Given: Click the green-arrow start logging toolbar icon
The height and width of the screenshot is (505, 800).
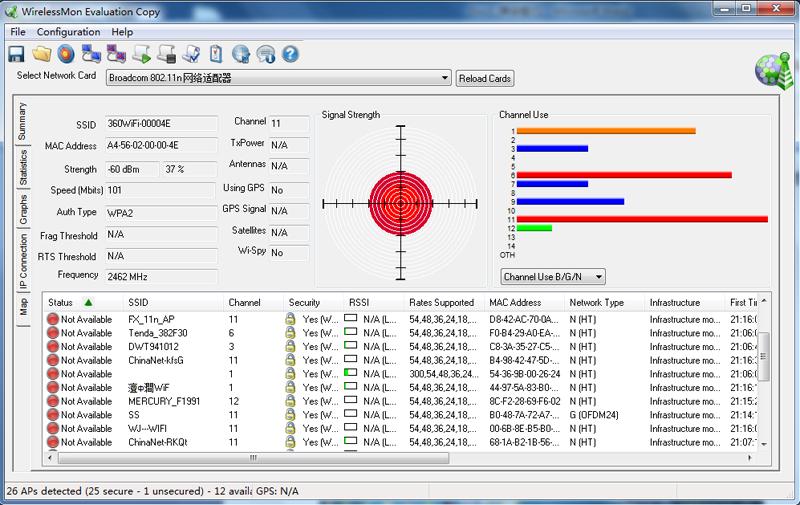Looking at the screenshot, I should click(141, 54).
